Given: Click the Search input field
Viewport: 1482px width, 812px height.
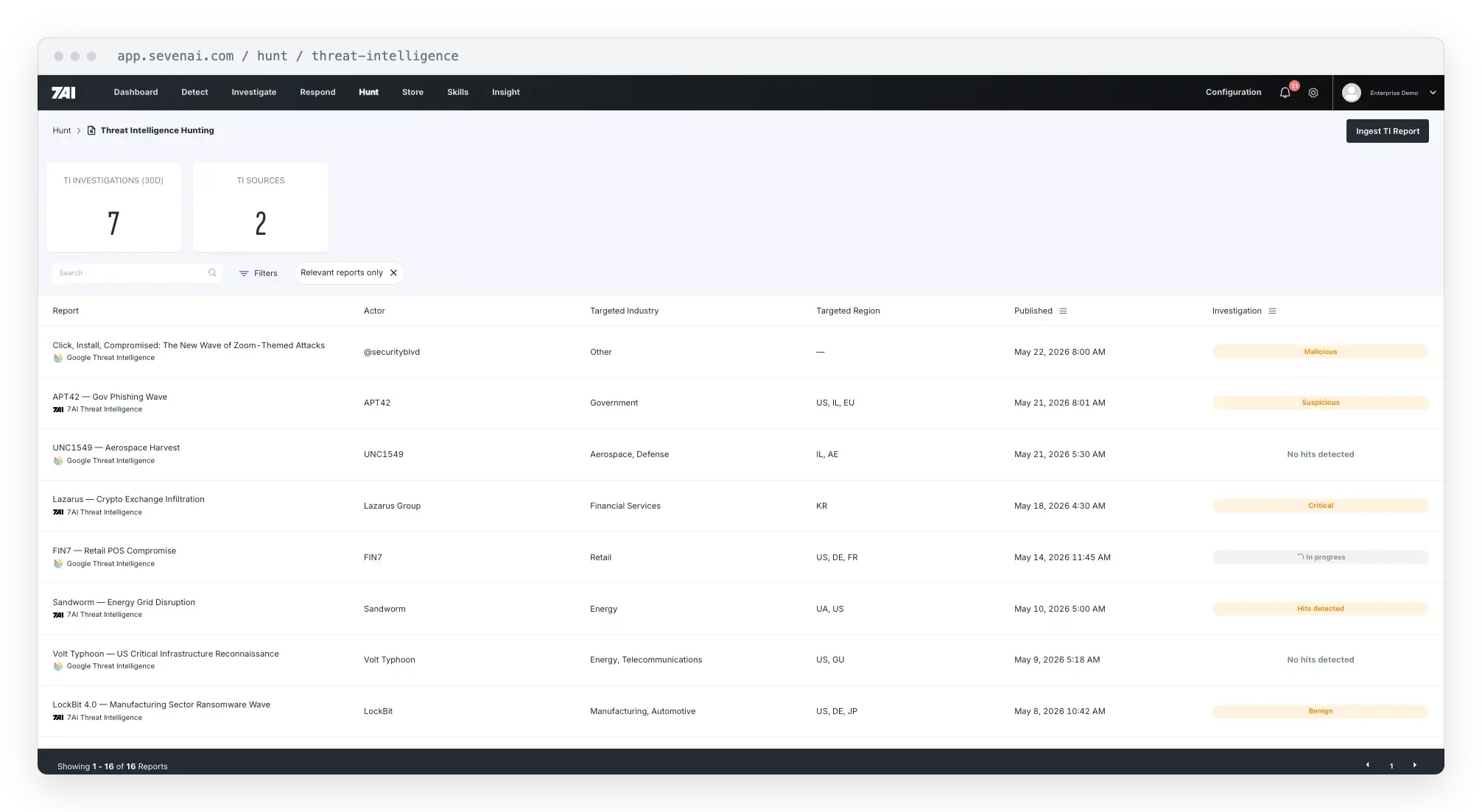Looking at the screenshot, I should click(136, 273).
